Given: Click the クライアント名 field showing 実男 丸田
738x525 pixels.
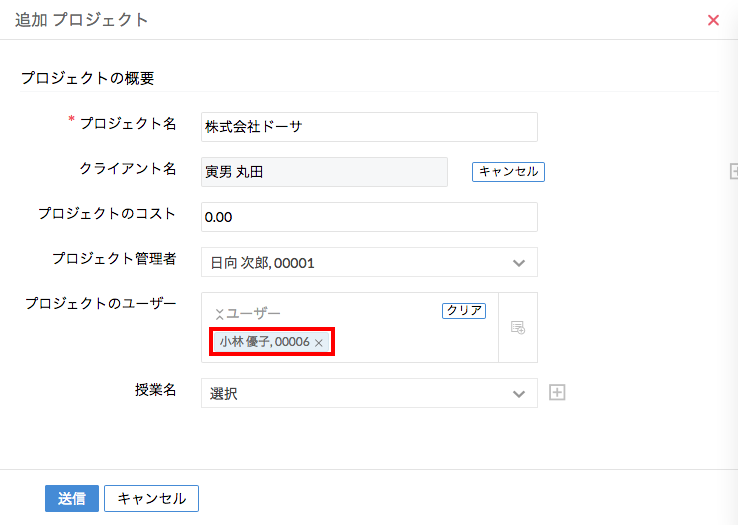Looking at the screenshot, I should coord(324,172).
